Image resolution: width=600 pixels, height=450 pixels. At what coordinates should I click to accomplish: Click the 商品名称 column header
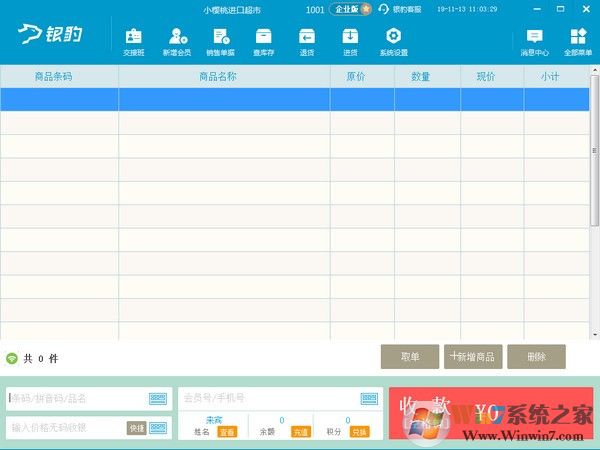pos(225,77)
